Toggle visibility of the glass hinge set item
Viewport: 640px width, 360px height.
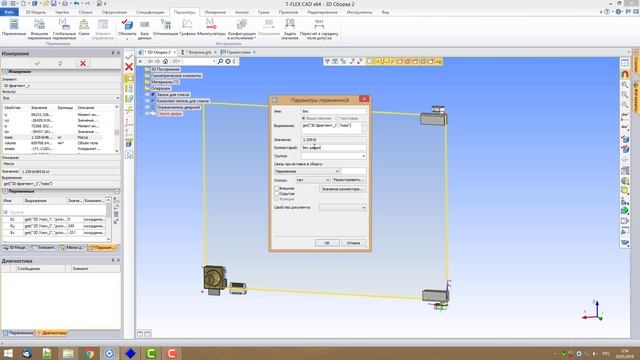tap(148, 101)
